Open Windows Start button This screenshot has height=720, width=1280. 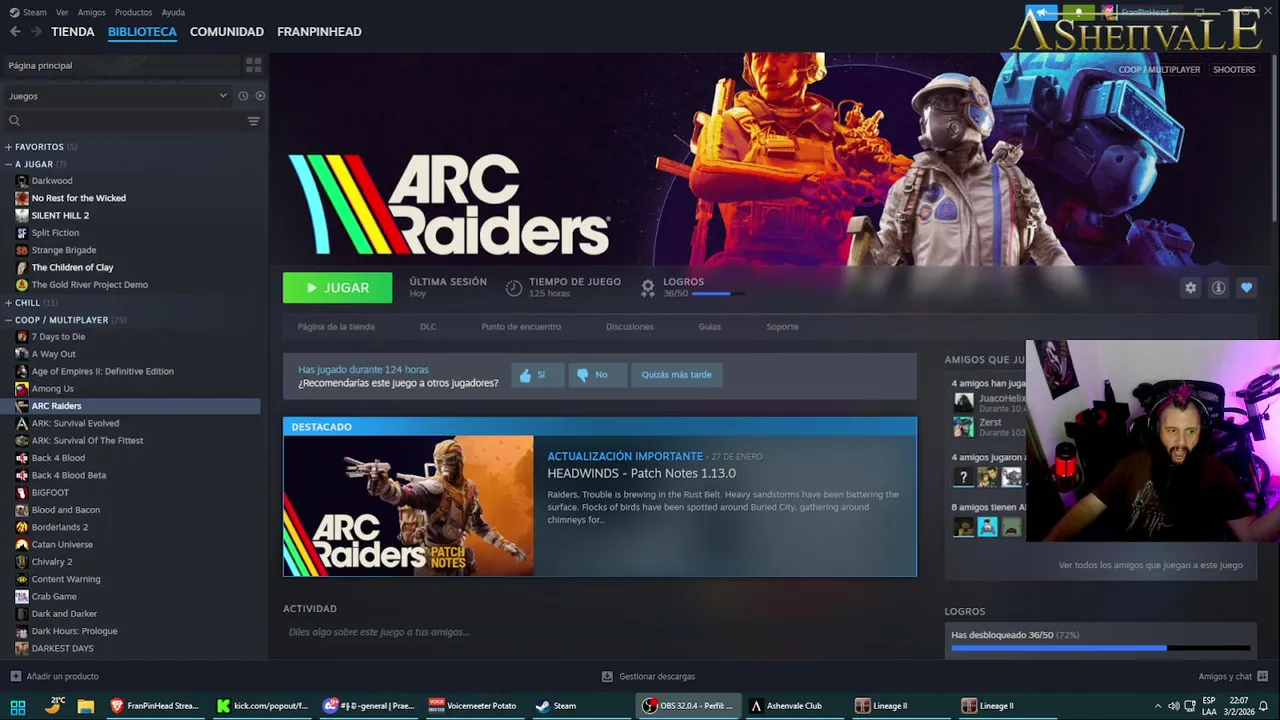pos(18,706)
